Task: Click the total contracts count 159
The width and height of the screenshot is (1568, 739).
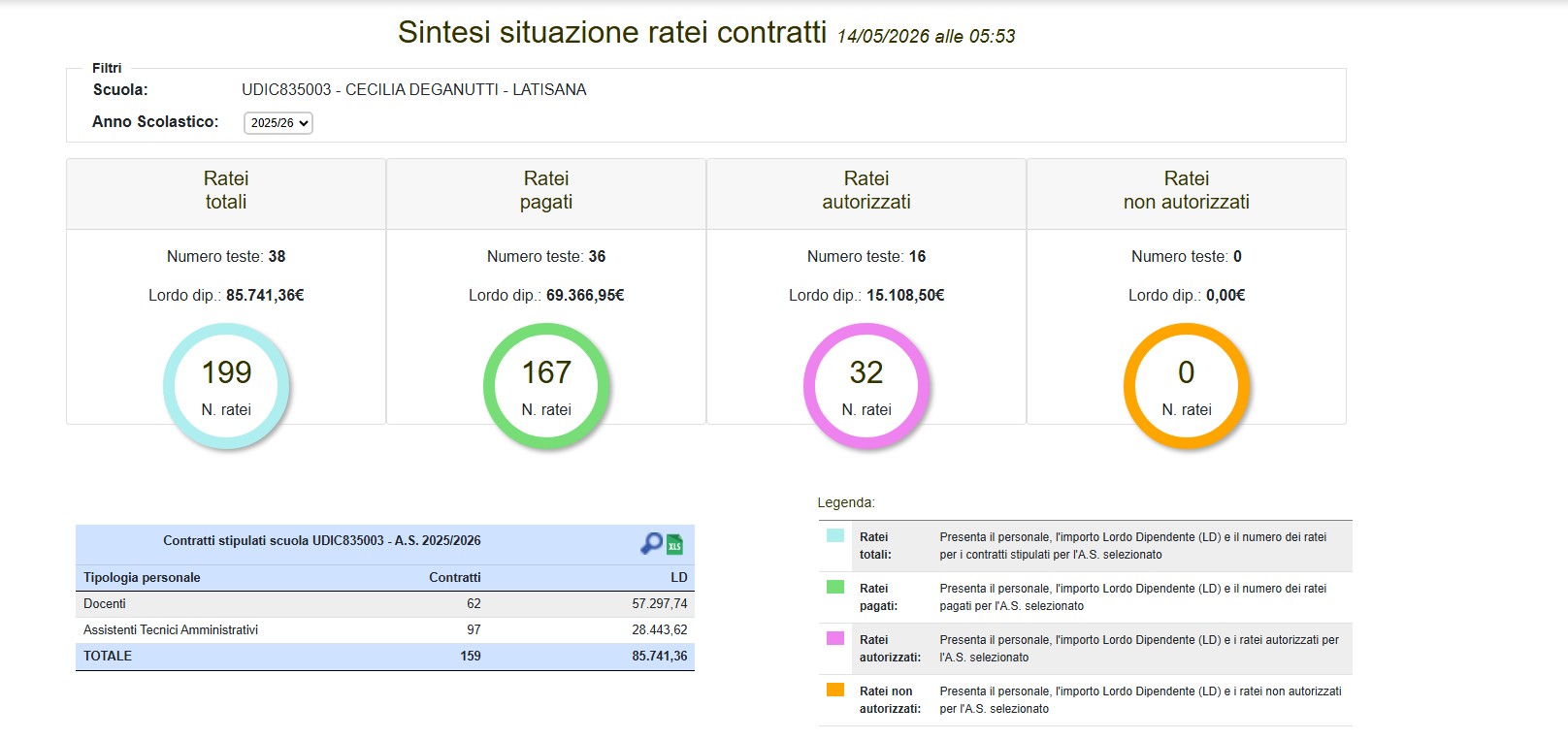Action: [471, 656]
